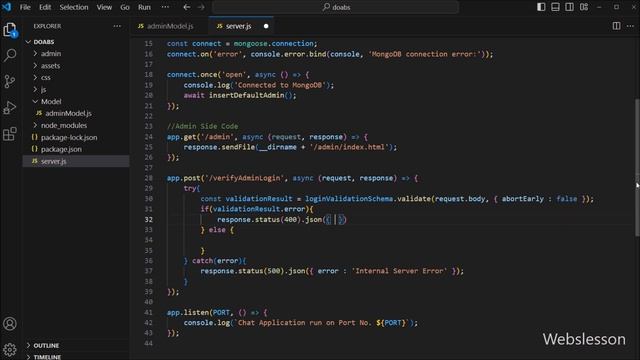Click 'abortEarly' option on line 30
Screen dimensions: 640x360
522,199
